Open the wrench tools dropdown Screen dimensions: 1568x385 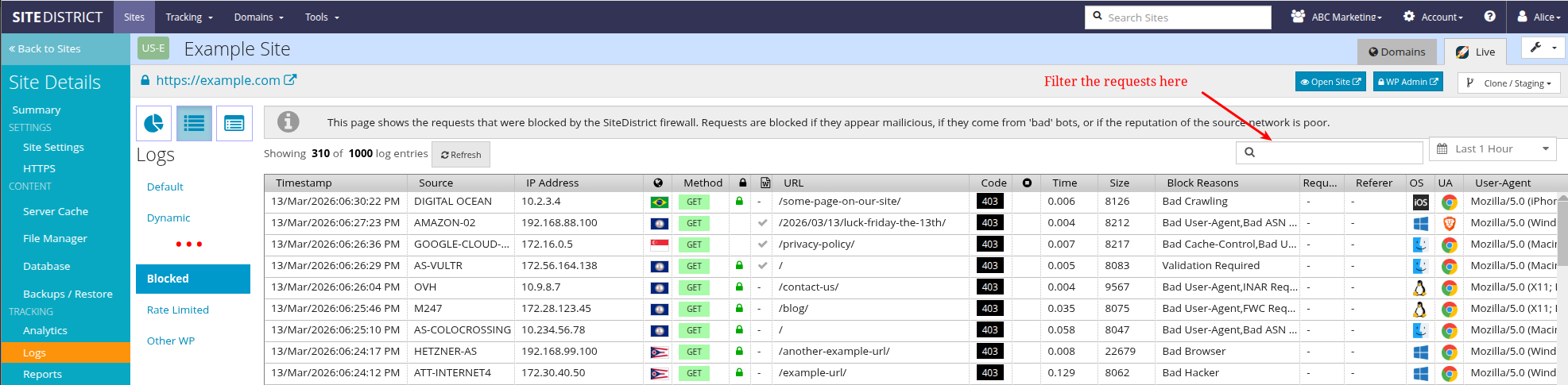[1543, 48]
